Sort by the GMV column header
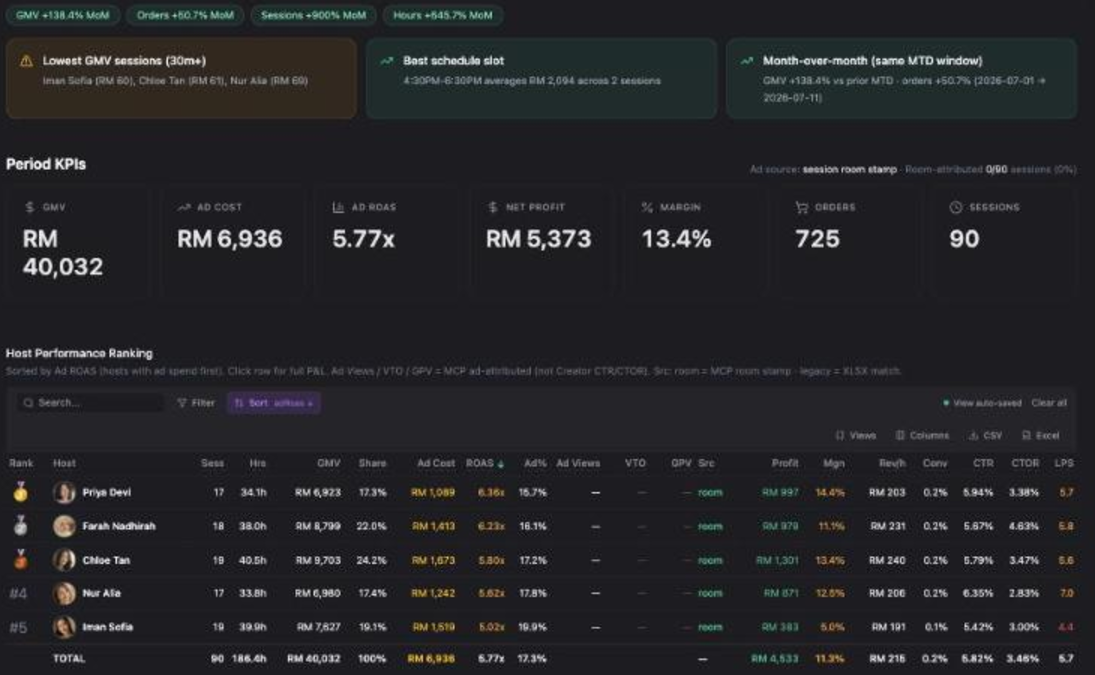 click(329, 463)
